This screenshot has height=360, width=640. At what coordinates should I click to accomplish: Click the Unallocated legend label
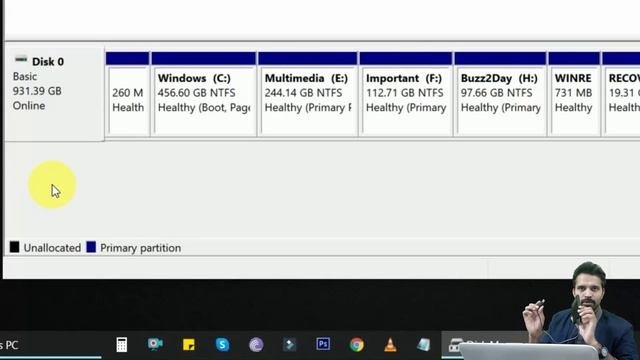52,248
